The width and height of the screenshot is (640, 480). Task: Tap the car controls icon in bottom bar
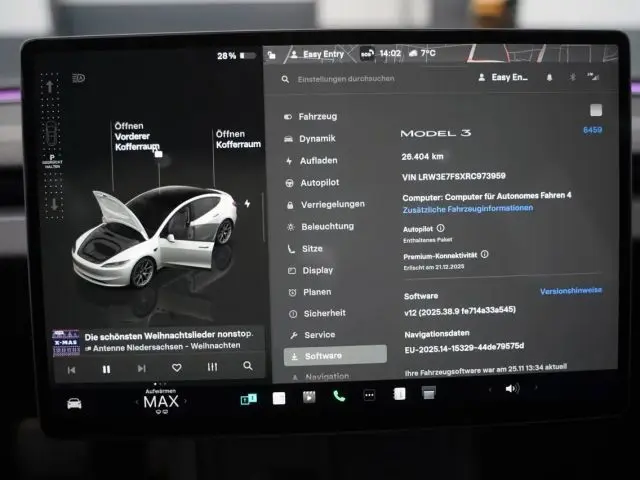click(74, 403)
